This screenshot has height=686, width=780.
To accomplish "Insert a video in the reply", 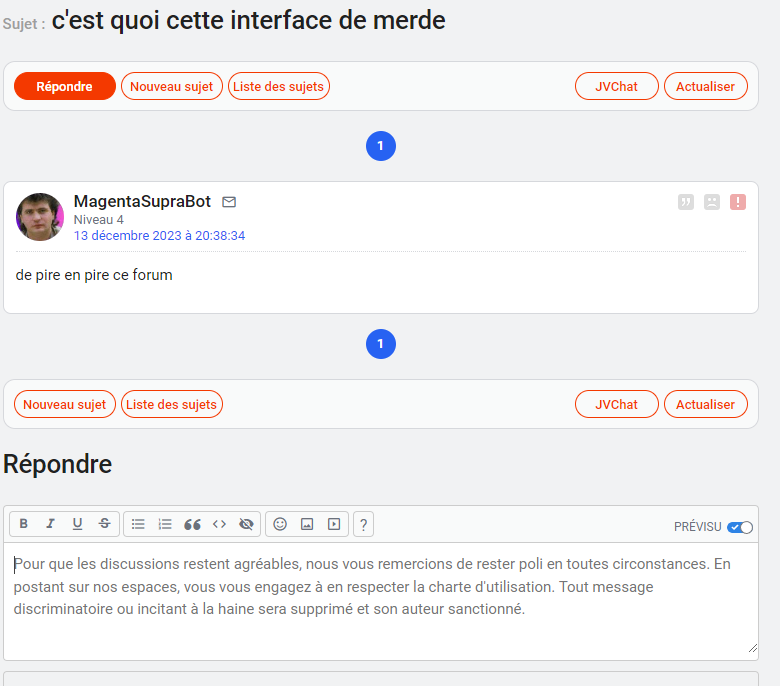I will click(334, 524).
